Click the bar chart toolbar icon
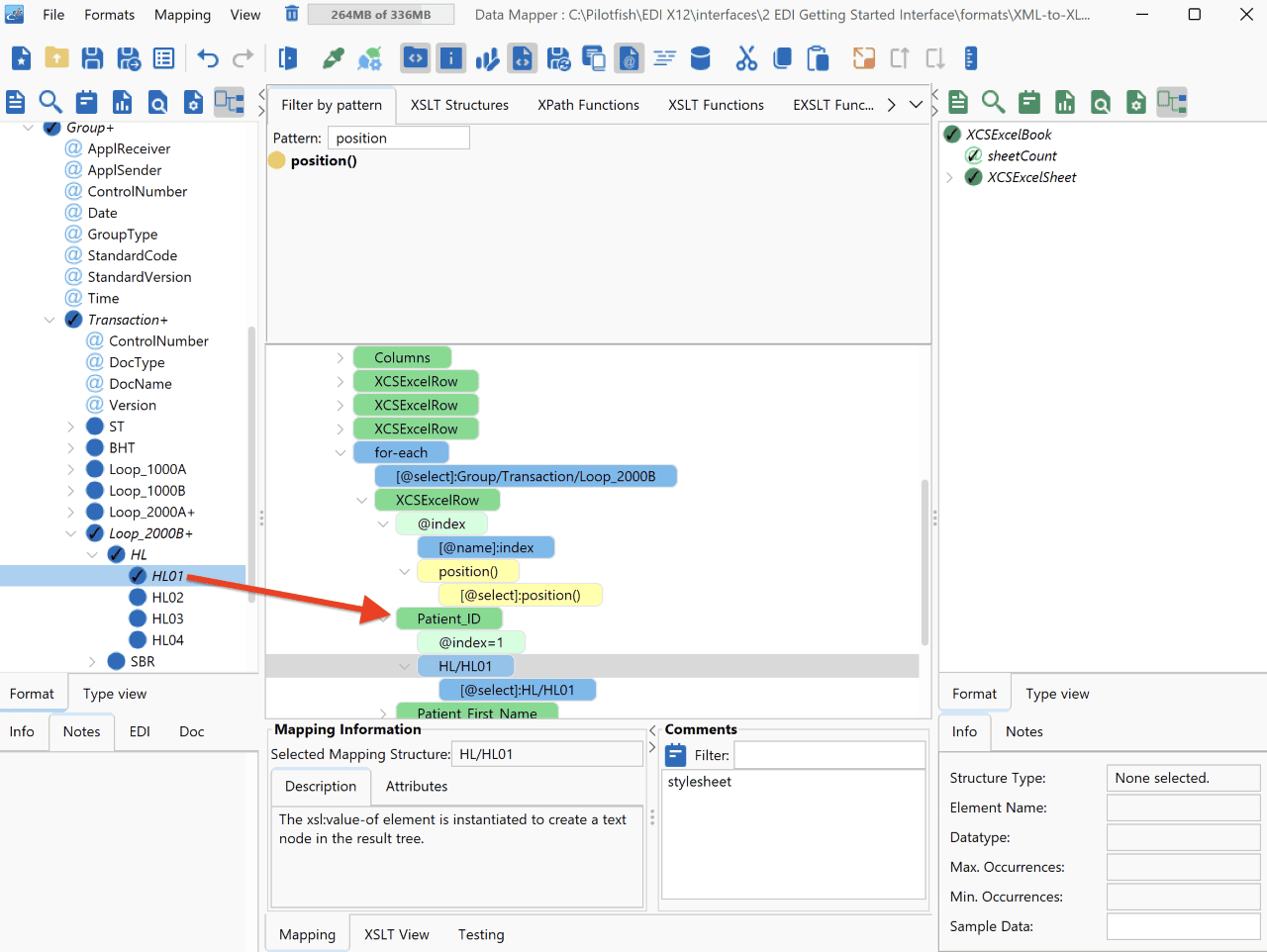Screen dimensions: 1267x952 point(487,58)
